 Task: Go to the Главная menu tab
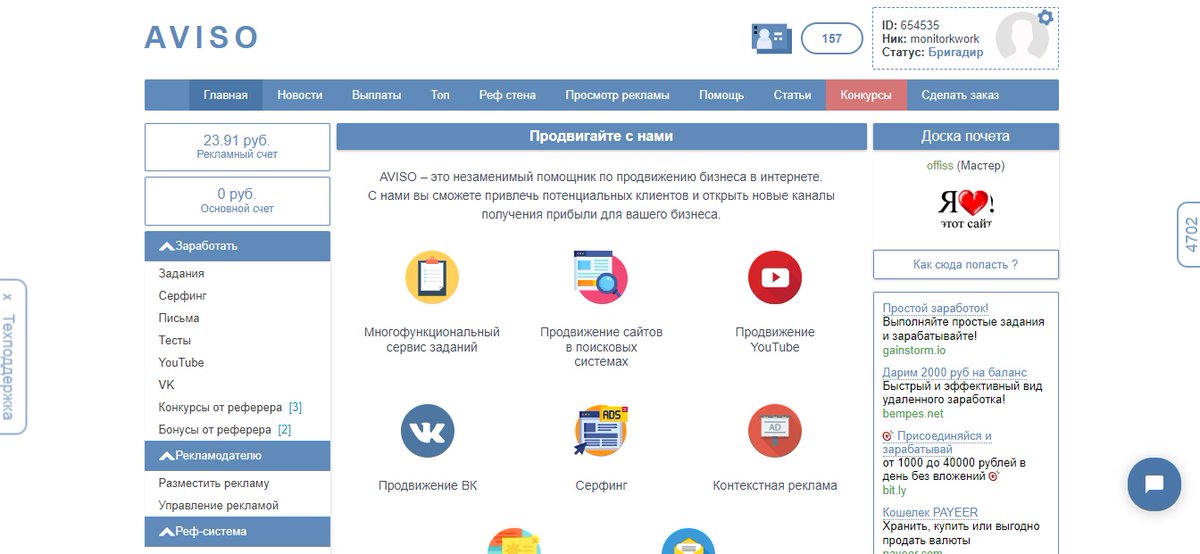coord(226,95)
